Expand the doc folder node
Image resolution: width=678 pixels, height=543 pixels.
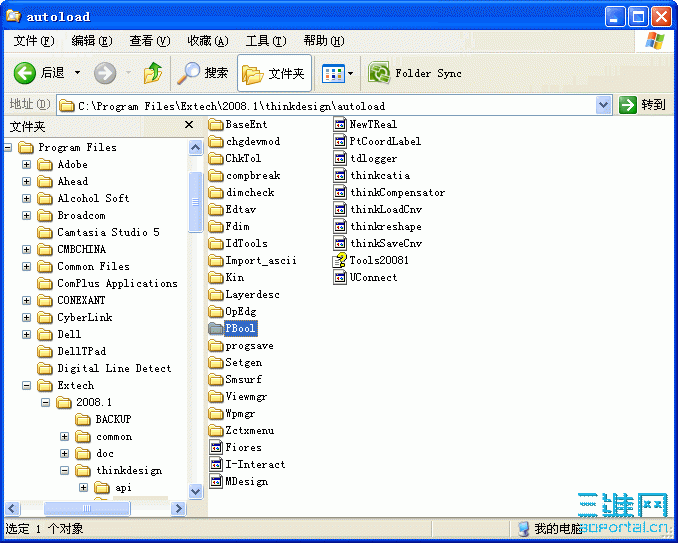64,454
